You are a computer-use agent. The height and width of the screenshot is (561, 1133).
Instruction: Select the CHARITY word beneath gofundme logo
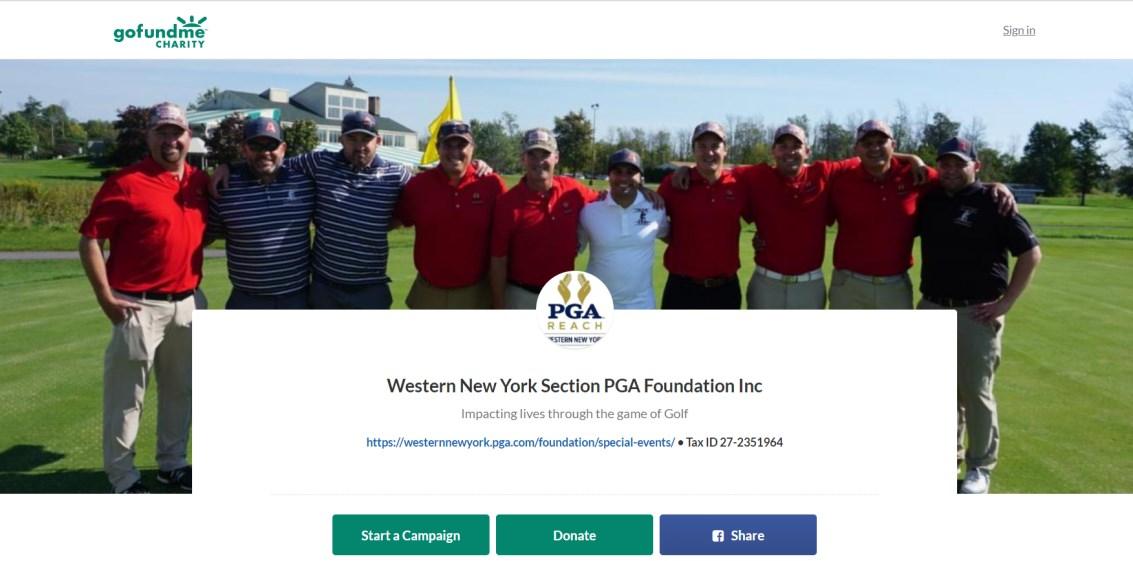pos(180,44)
